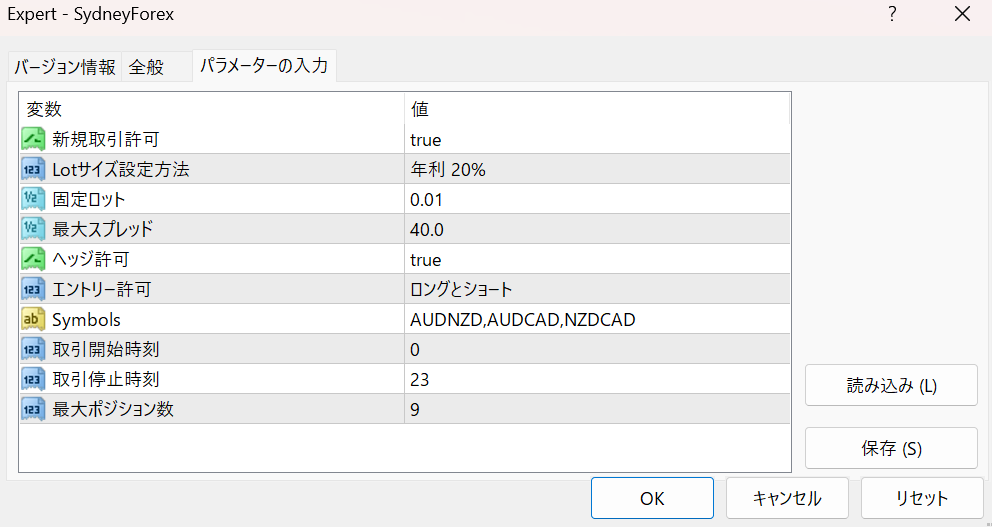Click the double-type icon beside 最大スプレッド
Screen dimensions: 992x527
click(34, 229)
